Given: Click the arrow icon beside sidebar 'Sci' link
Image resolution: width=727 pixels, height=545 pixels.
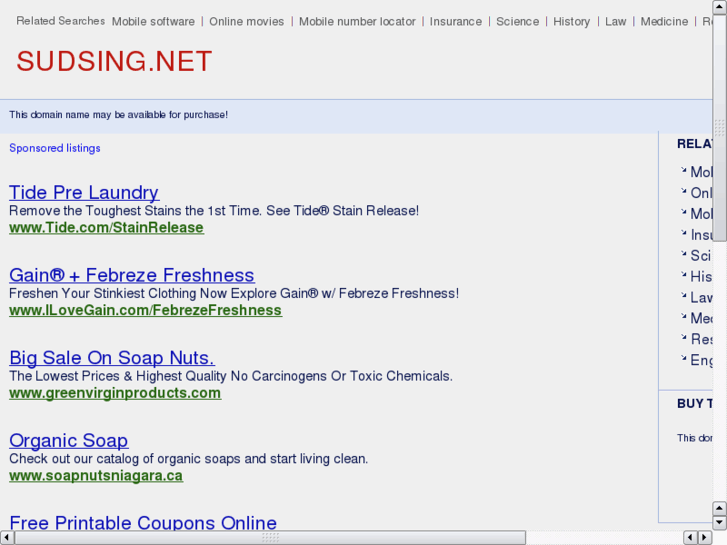Looking at the screenshot, I should click(683, 253).
